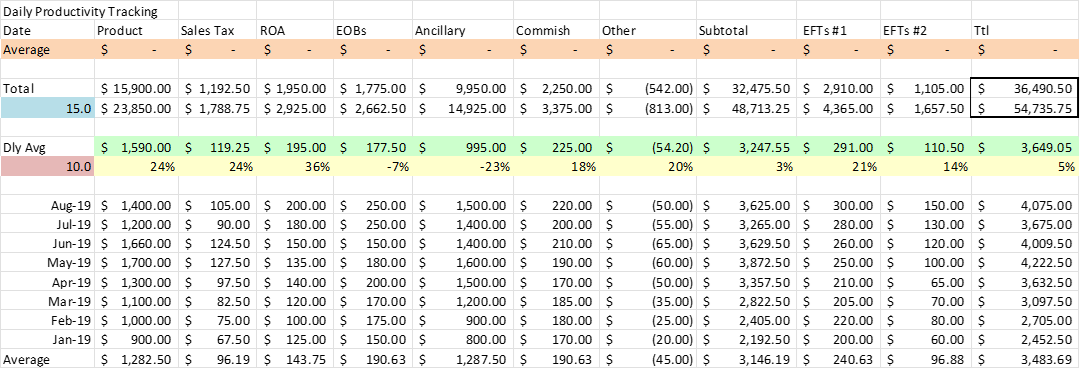Select the 'ROA' header cell
The height and width of the screenshot is (369, 1080).
295,31
